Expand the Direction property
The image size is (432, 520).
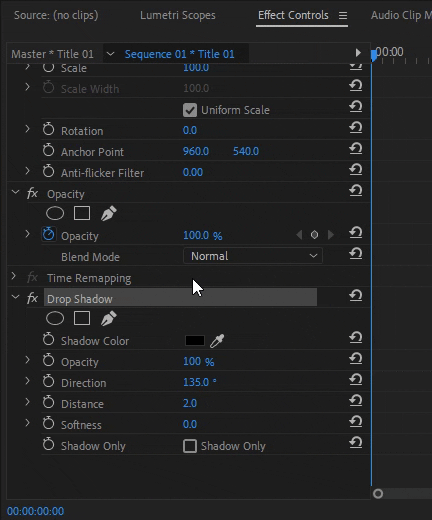tap(28, 381)
